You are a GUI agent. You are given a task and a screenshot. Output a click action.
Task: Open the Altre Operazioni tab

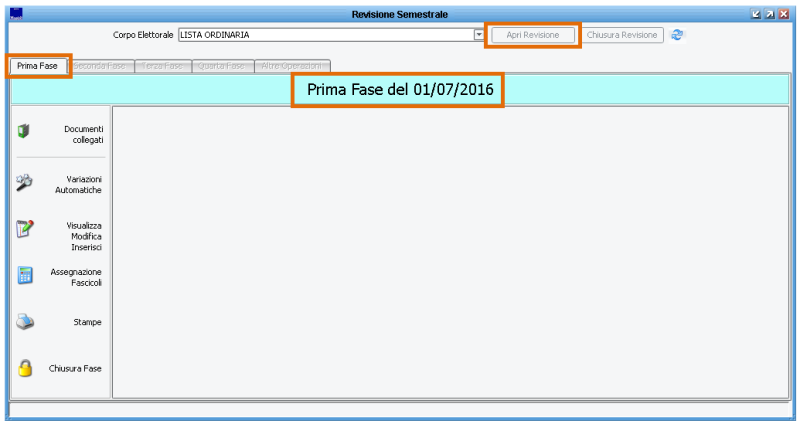291,66
